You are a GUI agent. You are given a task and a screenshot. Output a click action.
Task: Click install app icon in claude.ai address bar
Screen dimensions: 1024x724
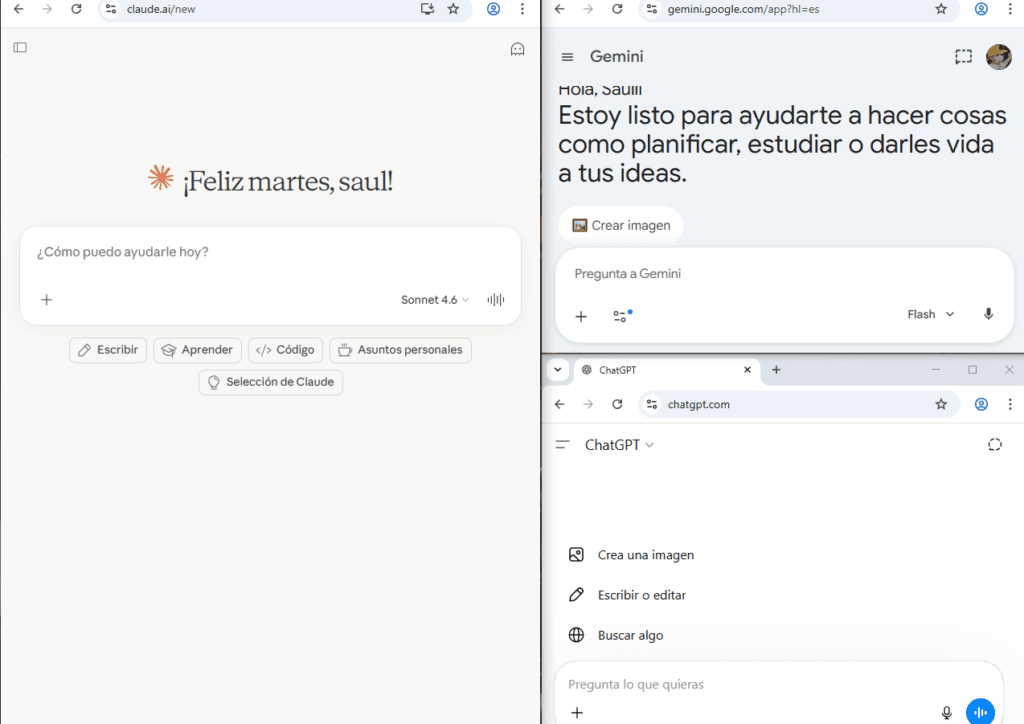point(427,9)
